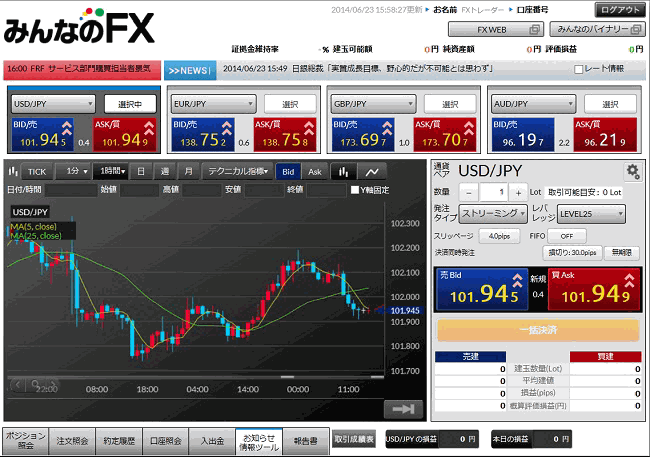
Task: Click the 選択中 button for USD/JPY
Action: coord(130,104)
